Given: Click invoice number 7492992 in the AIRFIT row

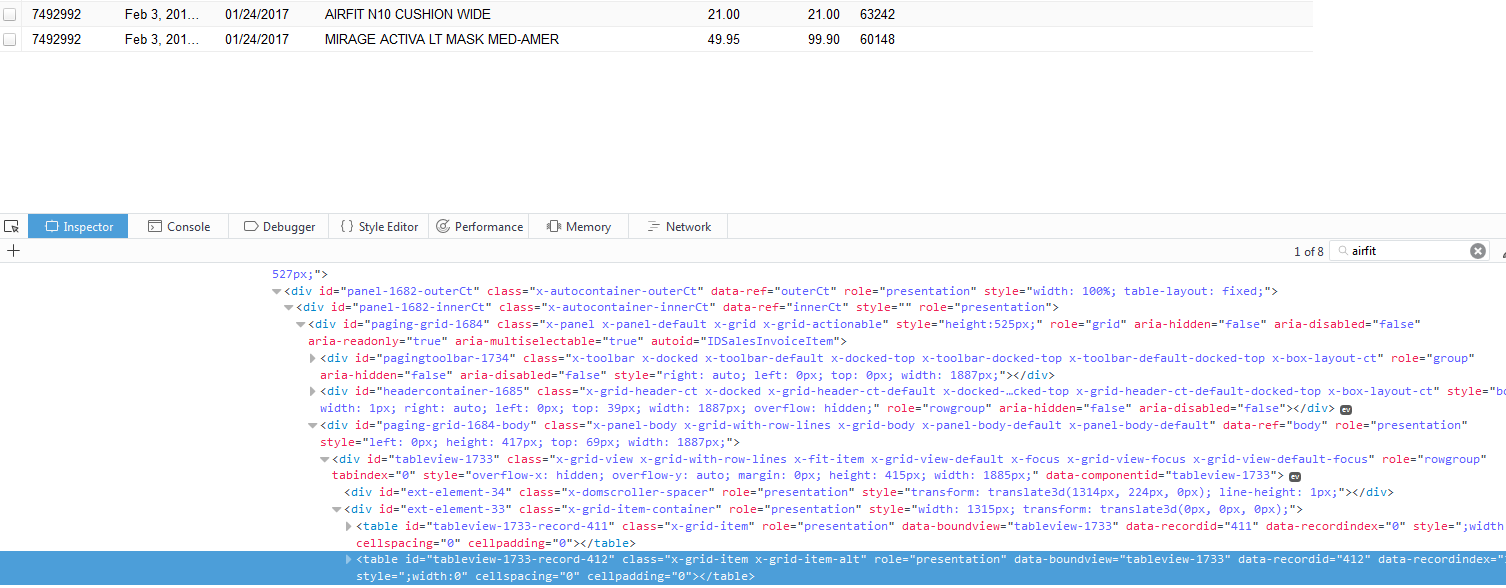Looking at the screenshot, I should click(57, 15).
